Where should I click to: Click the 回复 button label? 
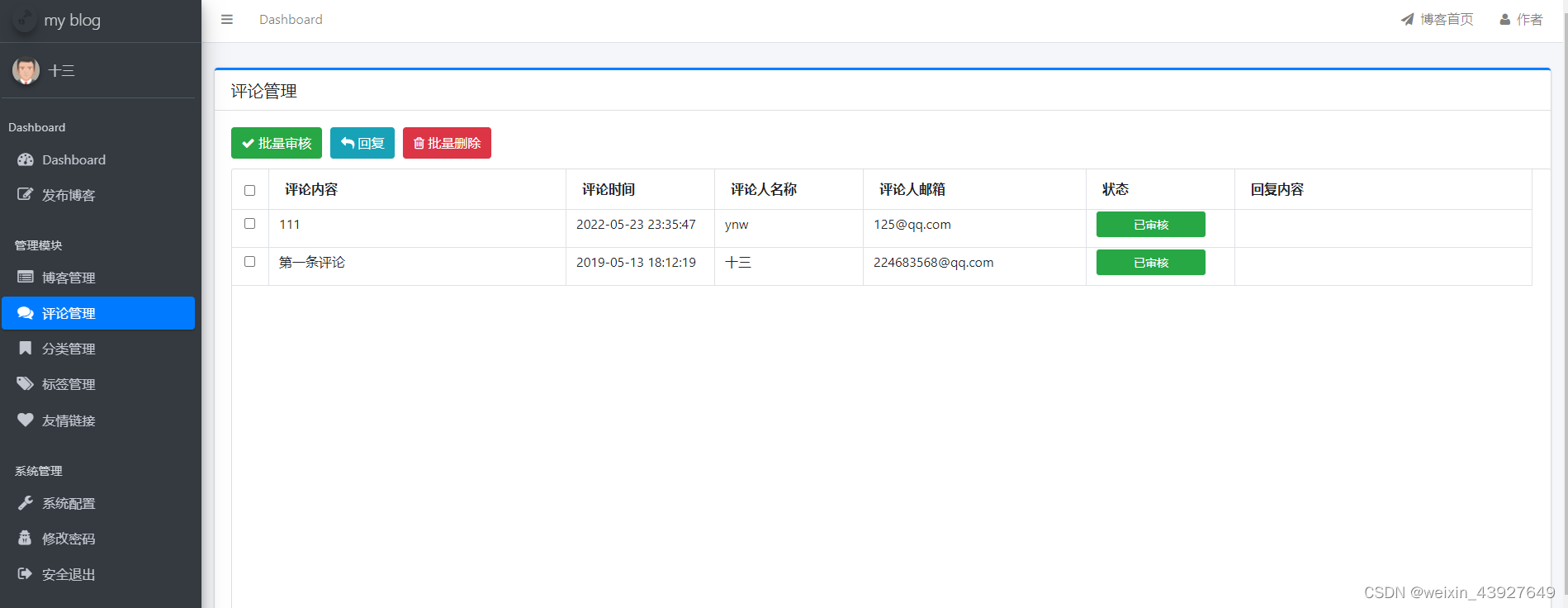tap(371, 143)
